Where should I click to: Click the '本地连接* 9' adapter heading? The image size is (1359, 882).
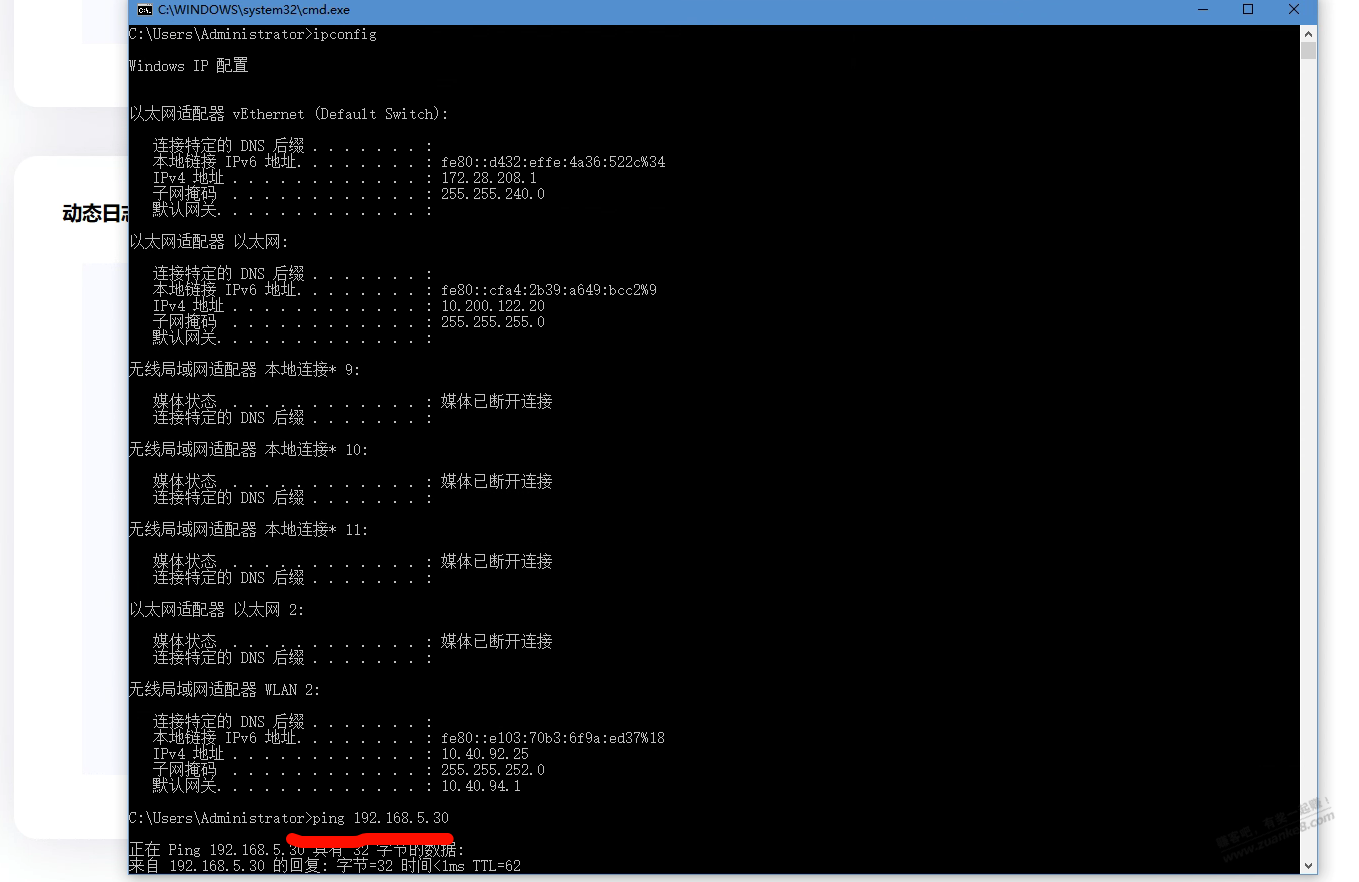coord(245,370)
